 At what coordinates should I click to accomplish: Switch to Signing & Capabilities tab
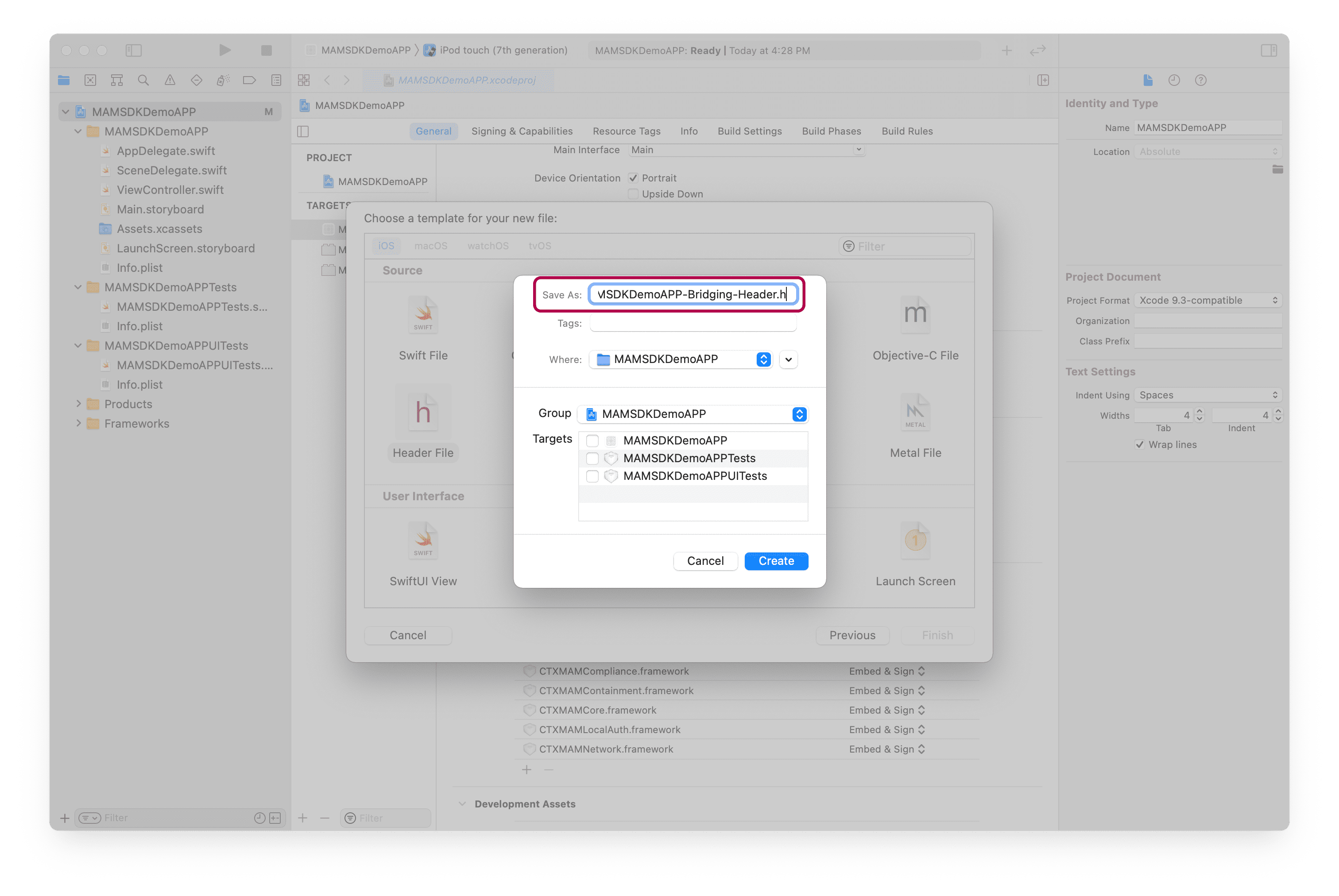[x=522, y=131]
